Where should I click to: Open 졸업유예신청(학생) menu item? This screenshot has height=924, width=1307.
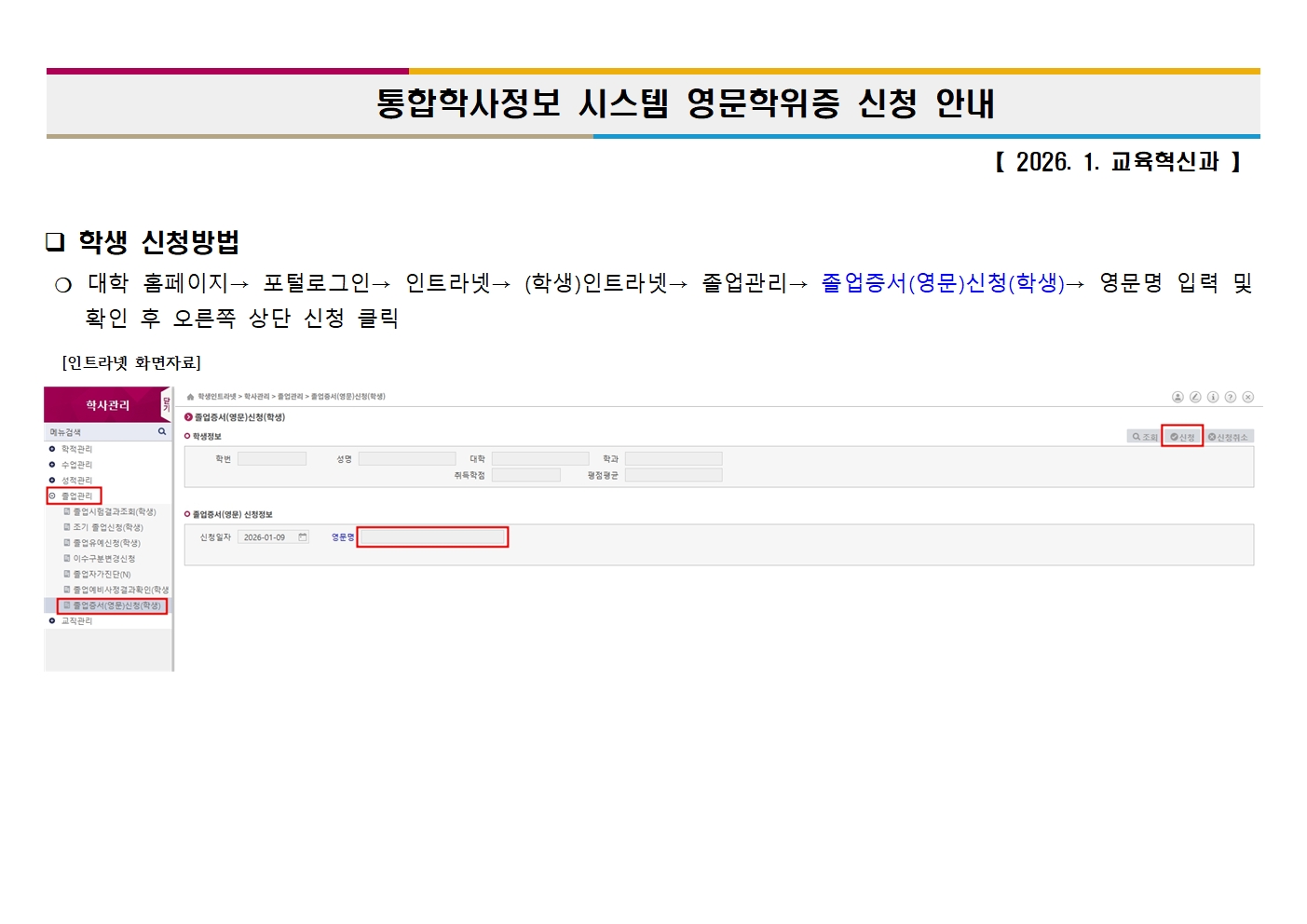click(106, 543)
